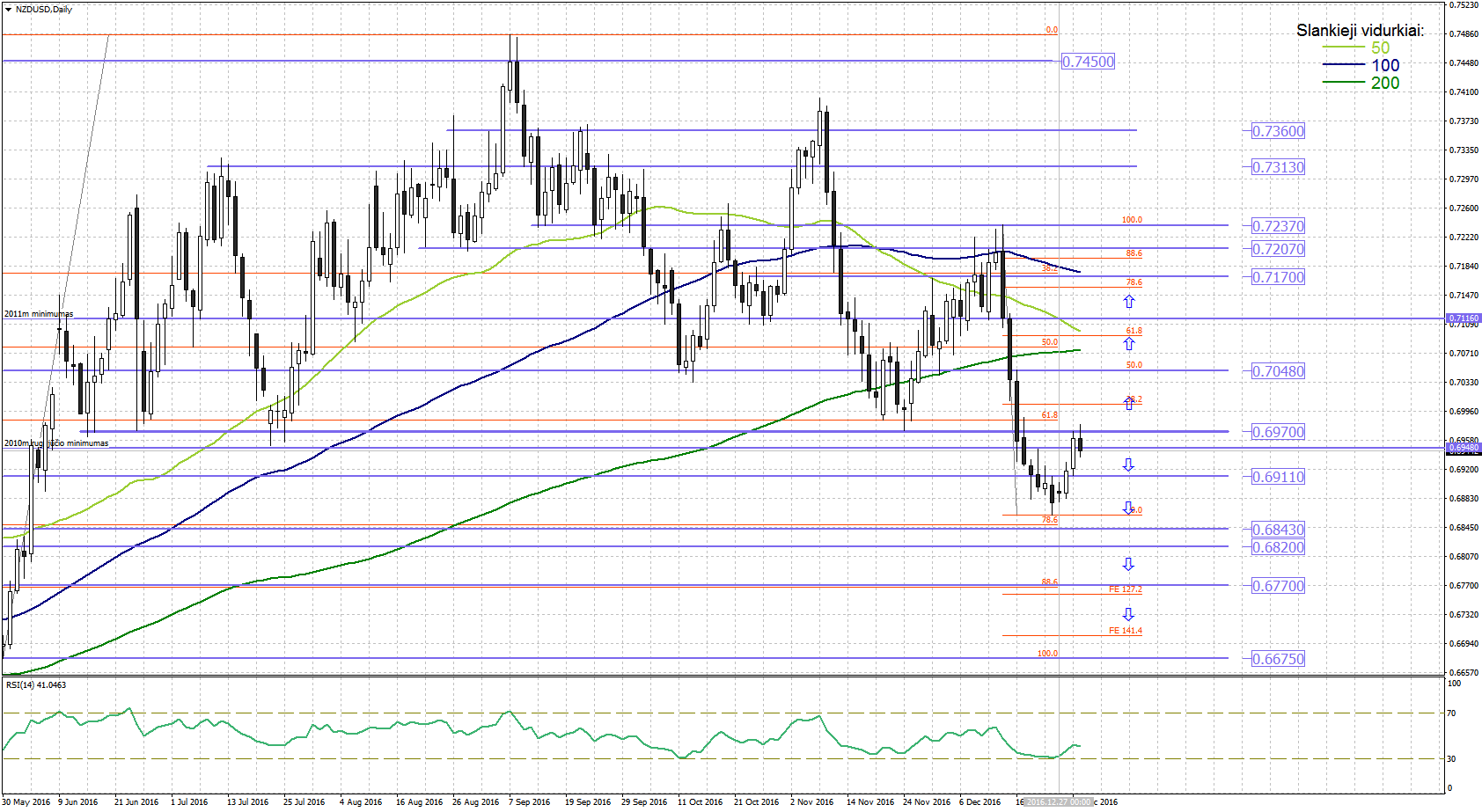
Task: Select the 0.69700 price level label
Action: tap(1278, 432)
